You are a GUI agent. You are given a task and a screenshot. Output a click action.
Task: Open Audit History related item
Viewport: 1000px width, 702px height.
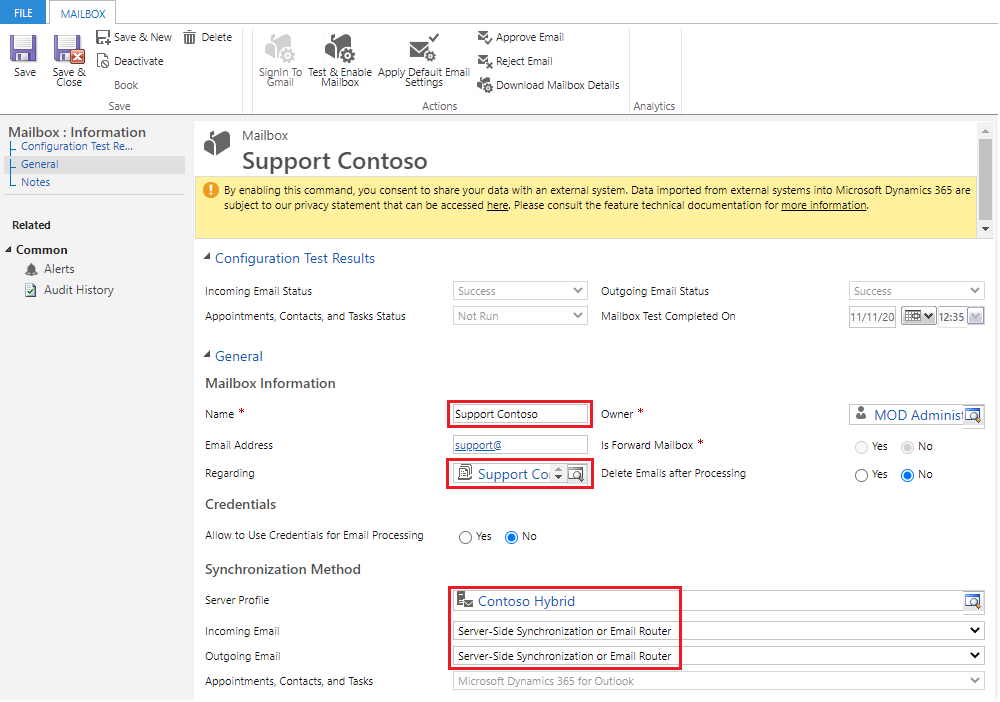pyautogui.click(x=69, y=290)
